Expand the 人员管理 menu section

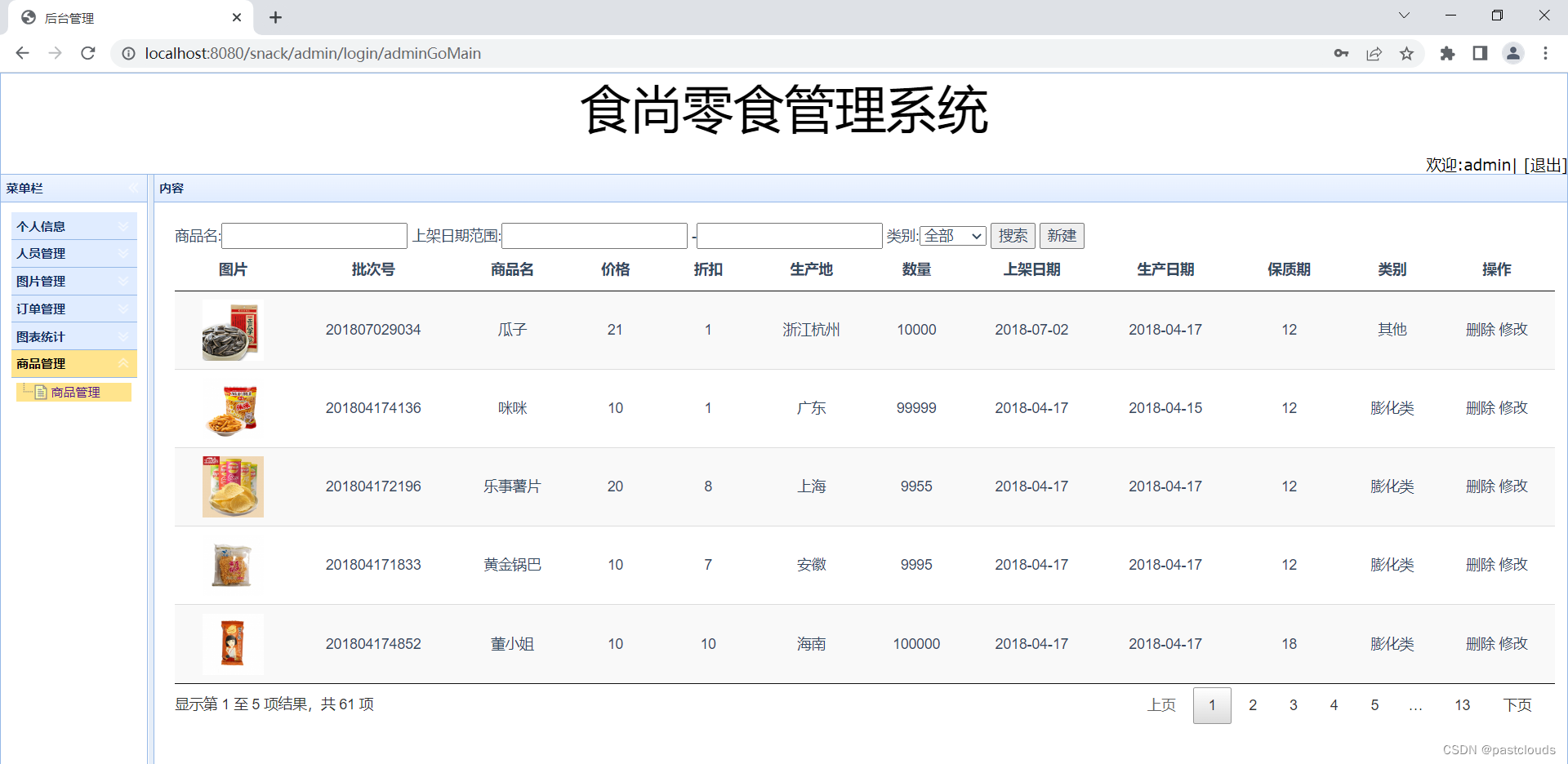point(74,254)
